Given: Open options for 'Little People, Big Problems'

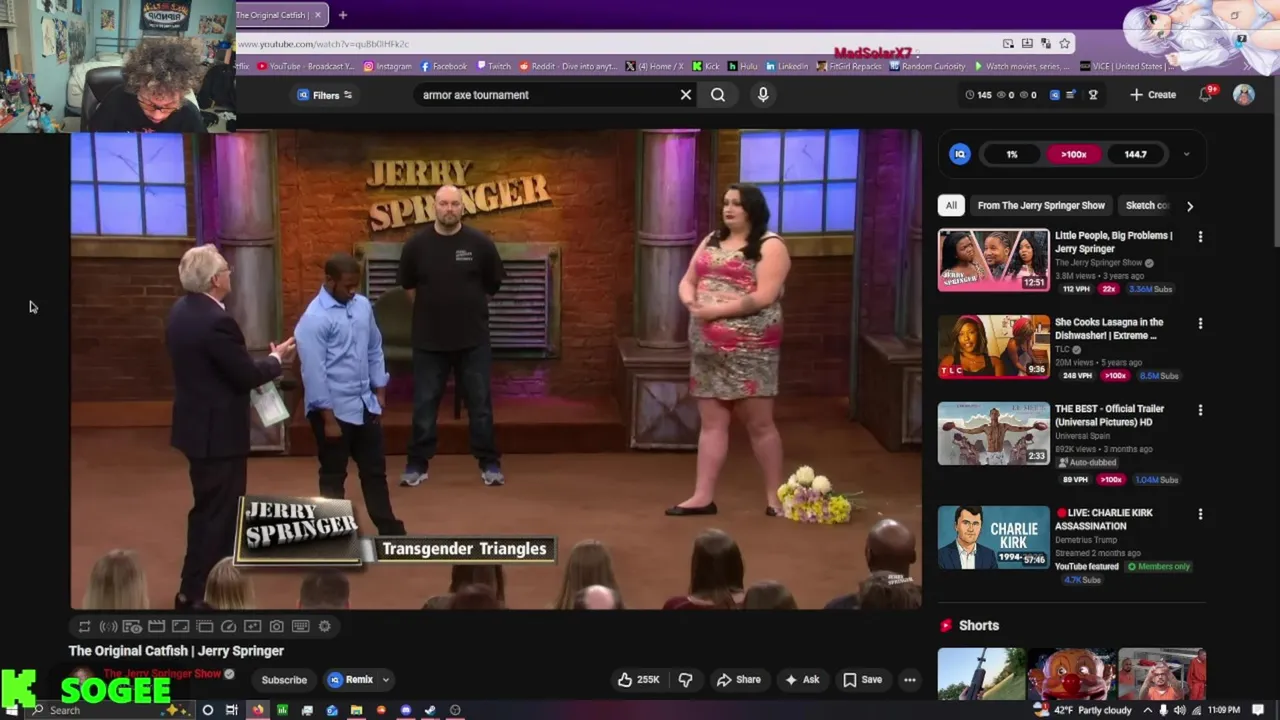Looking at the screenshot, I should tap(1200, 237).
